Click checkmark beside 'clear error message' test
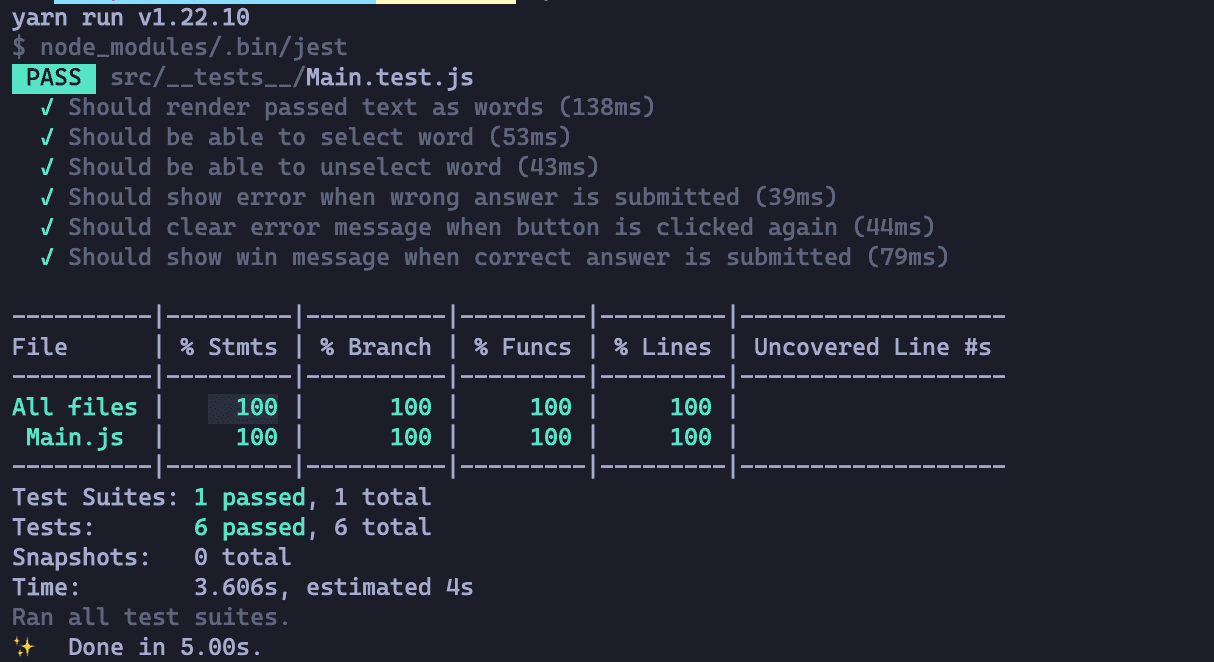The height and width of the screenshot is (662, 1214). pyautogui.click(x=47, y=228)
